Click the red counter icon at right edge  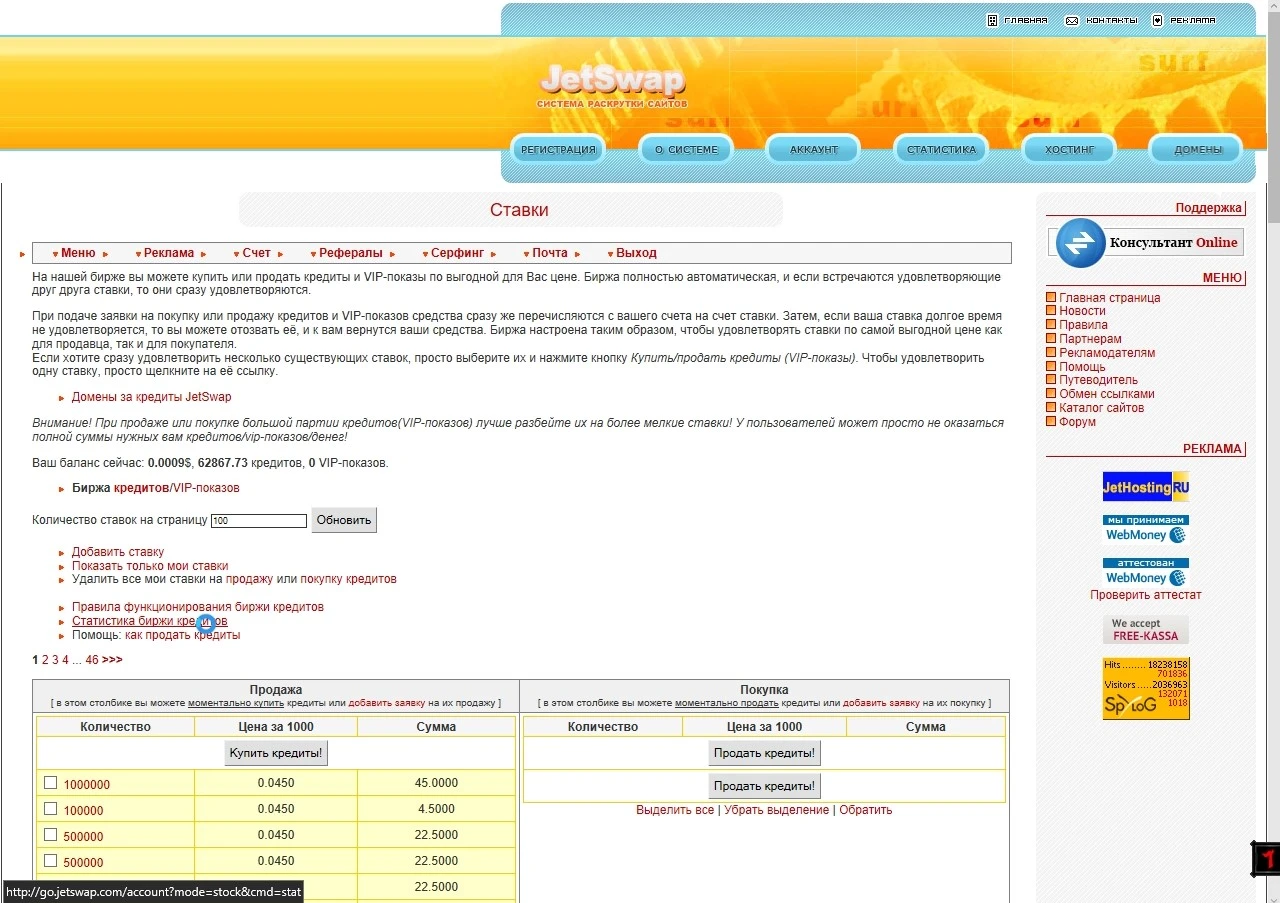pos(1265,859)
